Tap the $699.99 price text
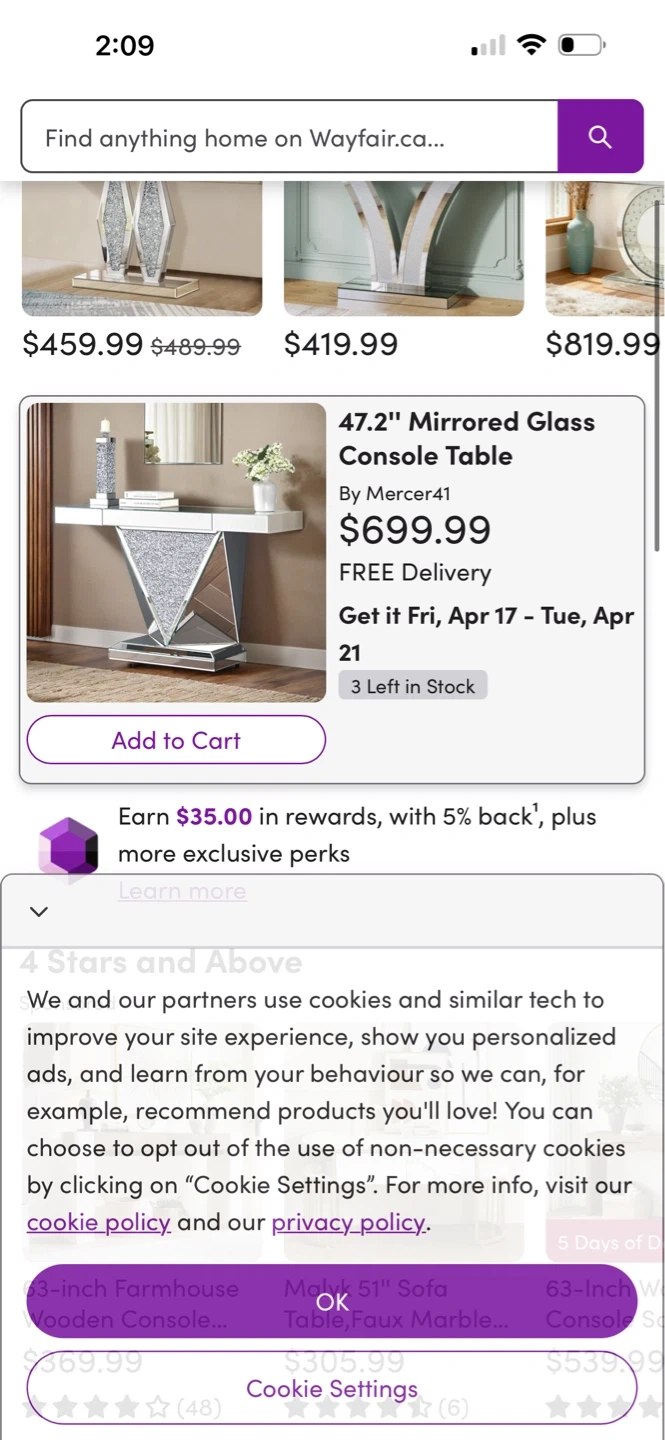Viewport: 665px width, 1440px height. (x=414, y=530)
